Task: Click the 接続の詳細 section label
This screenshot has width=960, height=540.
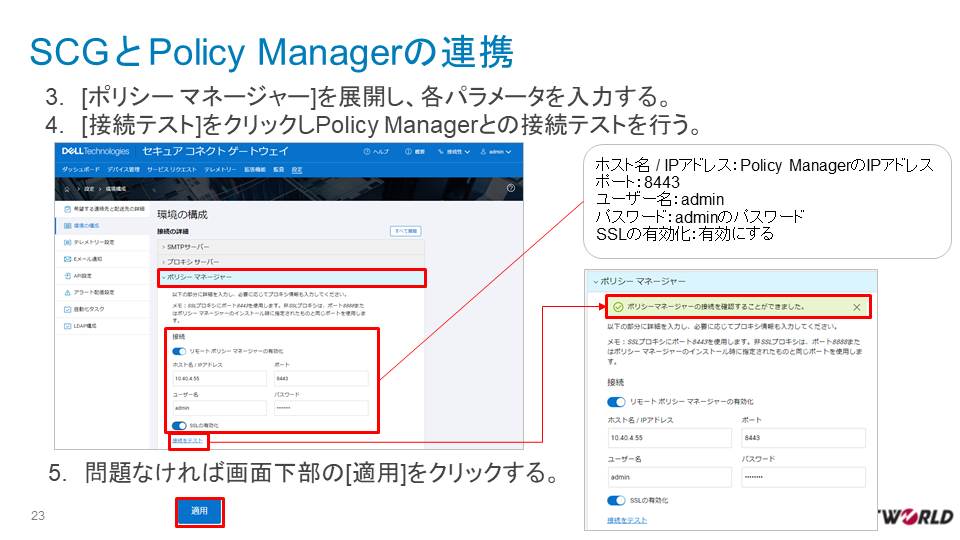Action: [173, 231]
